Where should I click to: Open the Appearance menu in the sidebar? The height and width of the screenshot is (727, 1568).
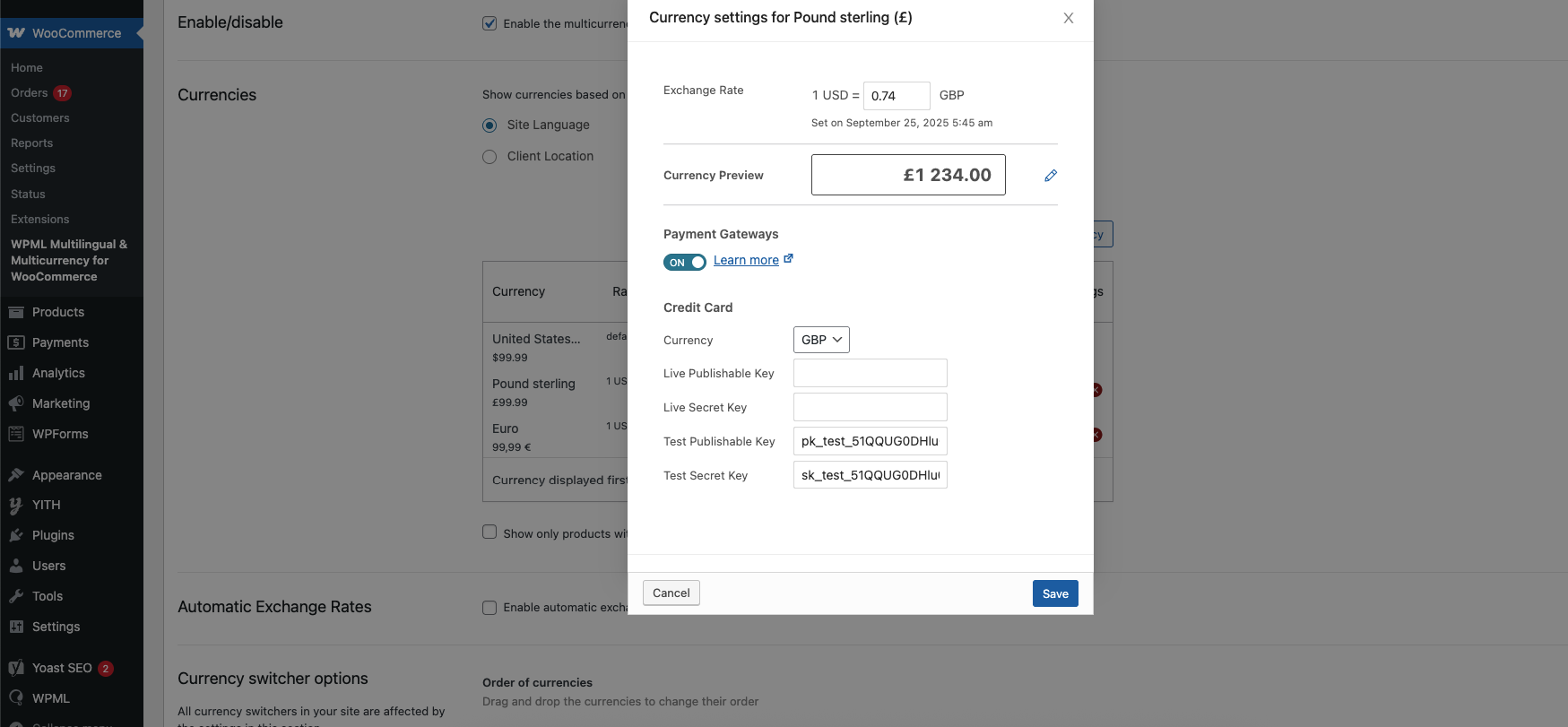click(66, 475)
